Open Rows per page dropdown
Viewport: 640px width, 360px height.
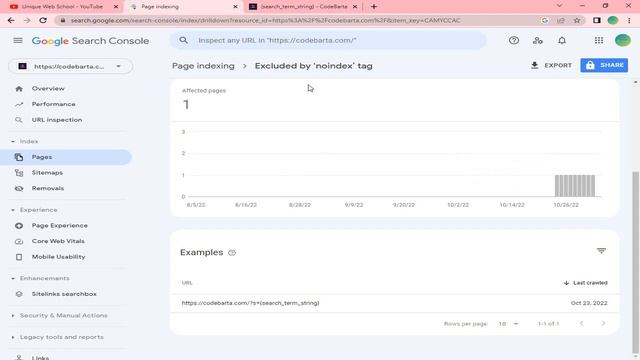click(508, 324)
